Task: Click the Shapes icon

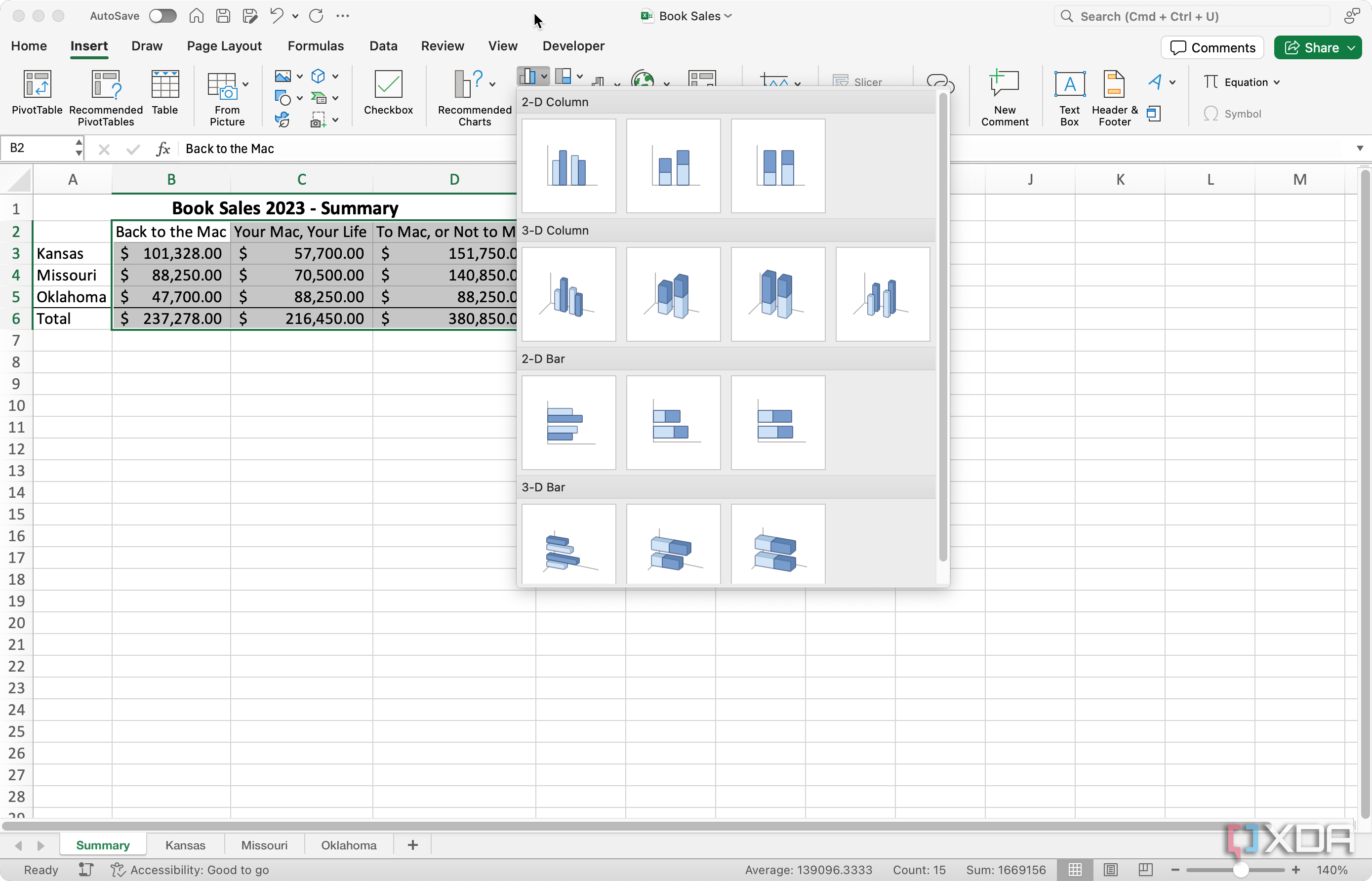Action: click(x=282, y=98)
